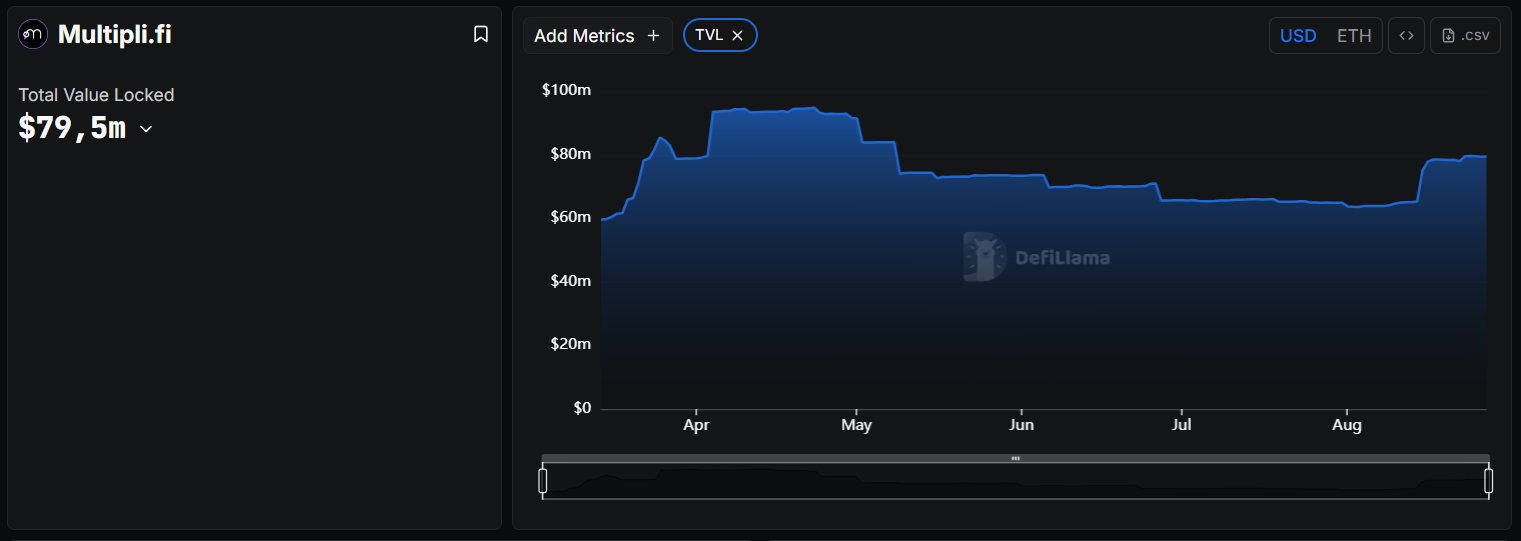Click the plus icon beside Add Metrics

click(x=653, y=36)
